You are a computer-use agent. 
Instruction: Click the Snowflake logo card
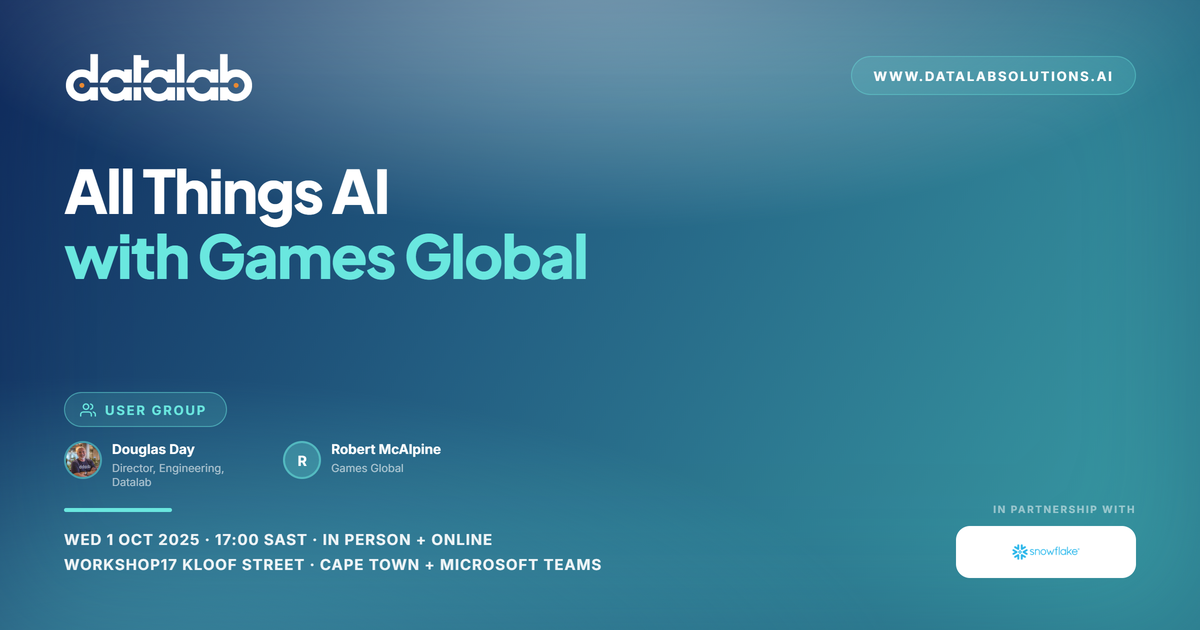click(1046, 552)
